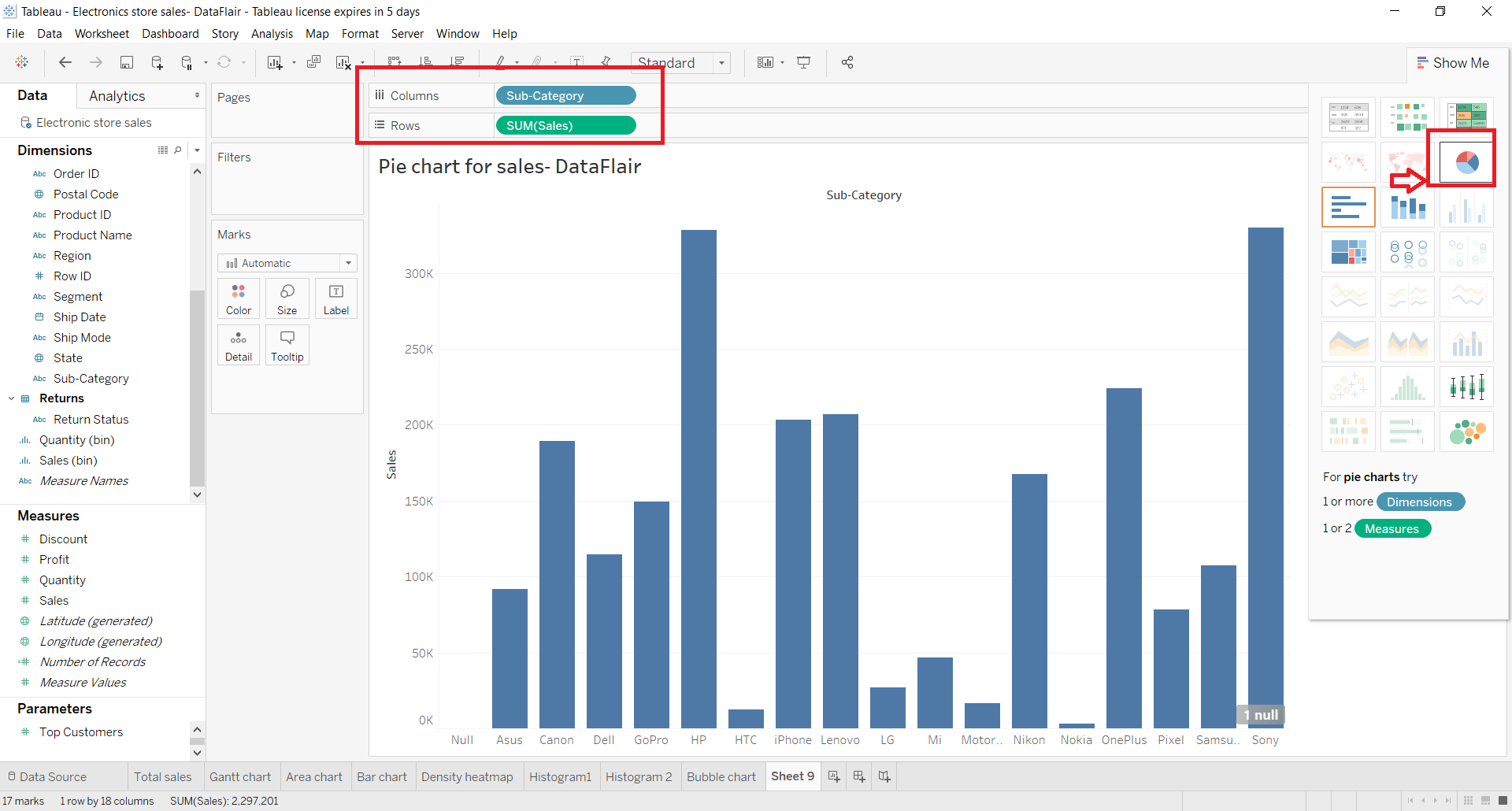This screenshot has height=811, width=1512.
Task: Open the pause auto updates dropdown arrow
Action: click(206, 63)
